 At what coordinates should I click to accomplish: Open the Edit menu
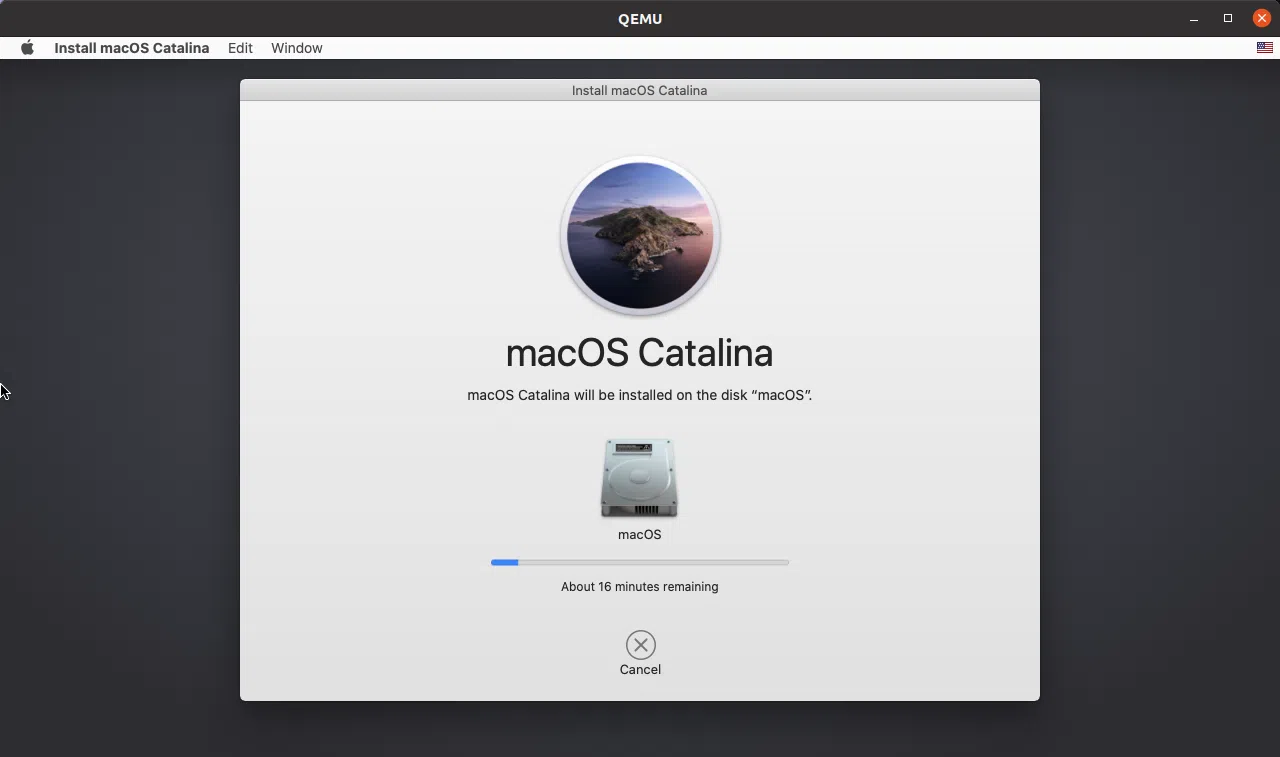240,48
